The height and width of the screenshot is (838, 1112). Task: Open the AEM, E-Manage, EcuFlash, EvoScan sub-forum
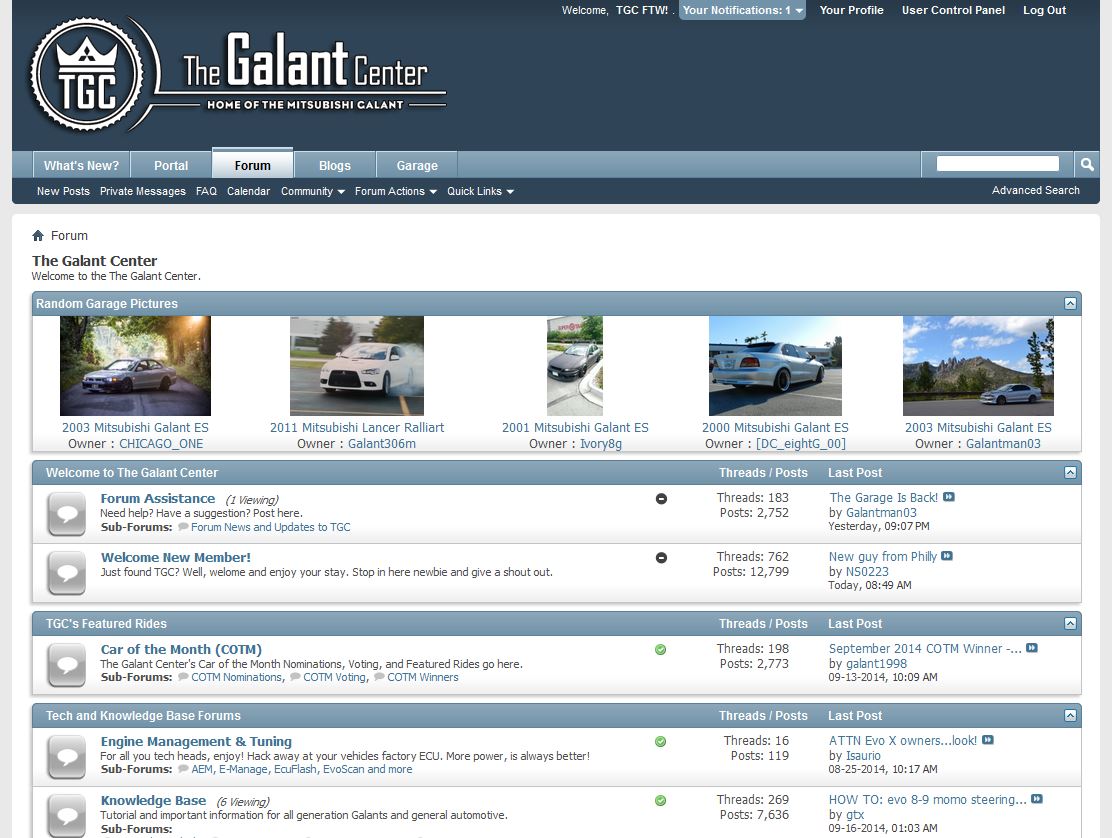pos(301,769)
